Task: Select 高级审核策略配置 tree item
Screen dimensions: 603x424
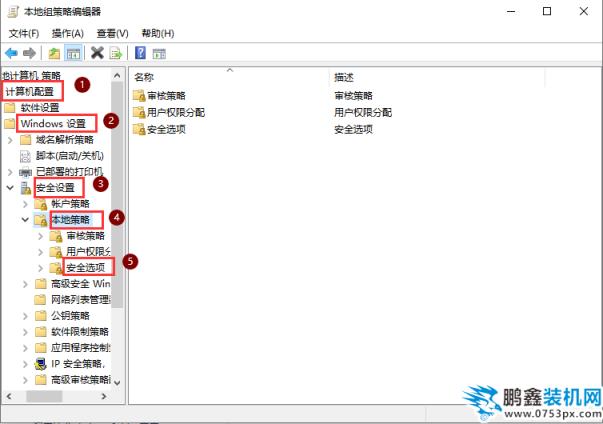Action: [x=81, y=380]
